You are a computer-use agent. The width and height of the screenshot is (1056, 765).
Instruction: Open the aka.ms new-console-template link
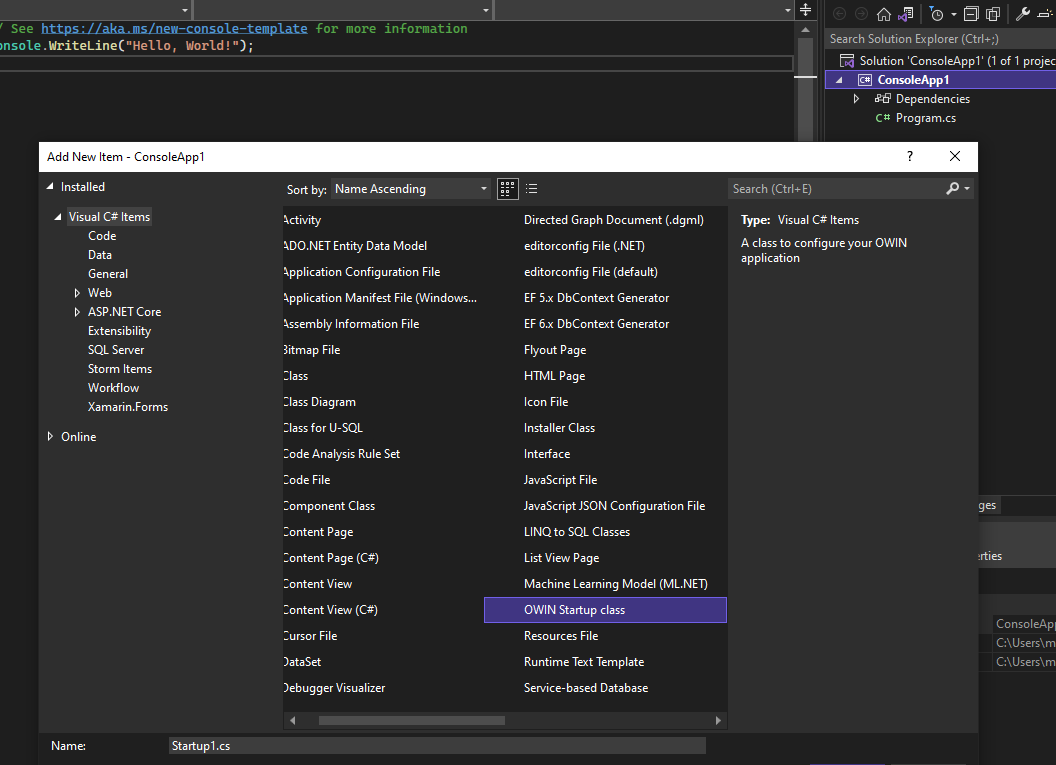174,28
